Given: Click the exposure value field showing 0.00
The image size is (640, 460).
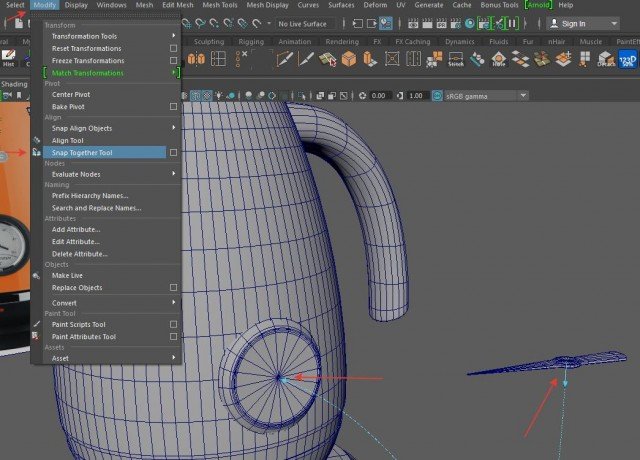Looking at the screenshot, I should [378, 96].
